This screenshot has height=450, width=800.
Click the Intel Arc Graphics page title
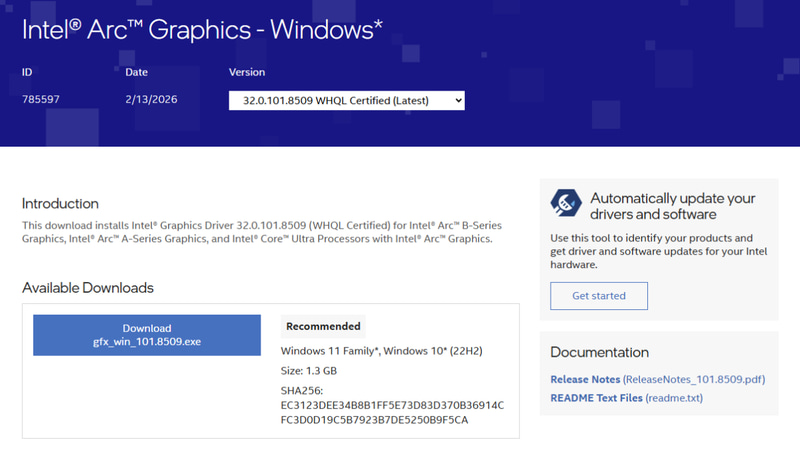(203, 30)
